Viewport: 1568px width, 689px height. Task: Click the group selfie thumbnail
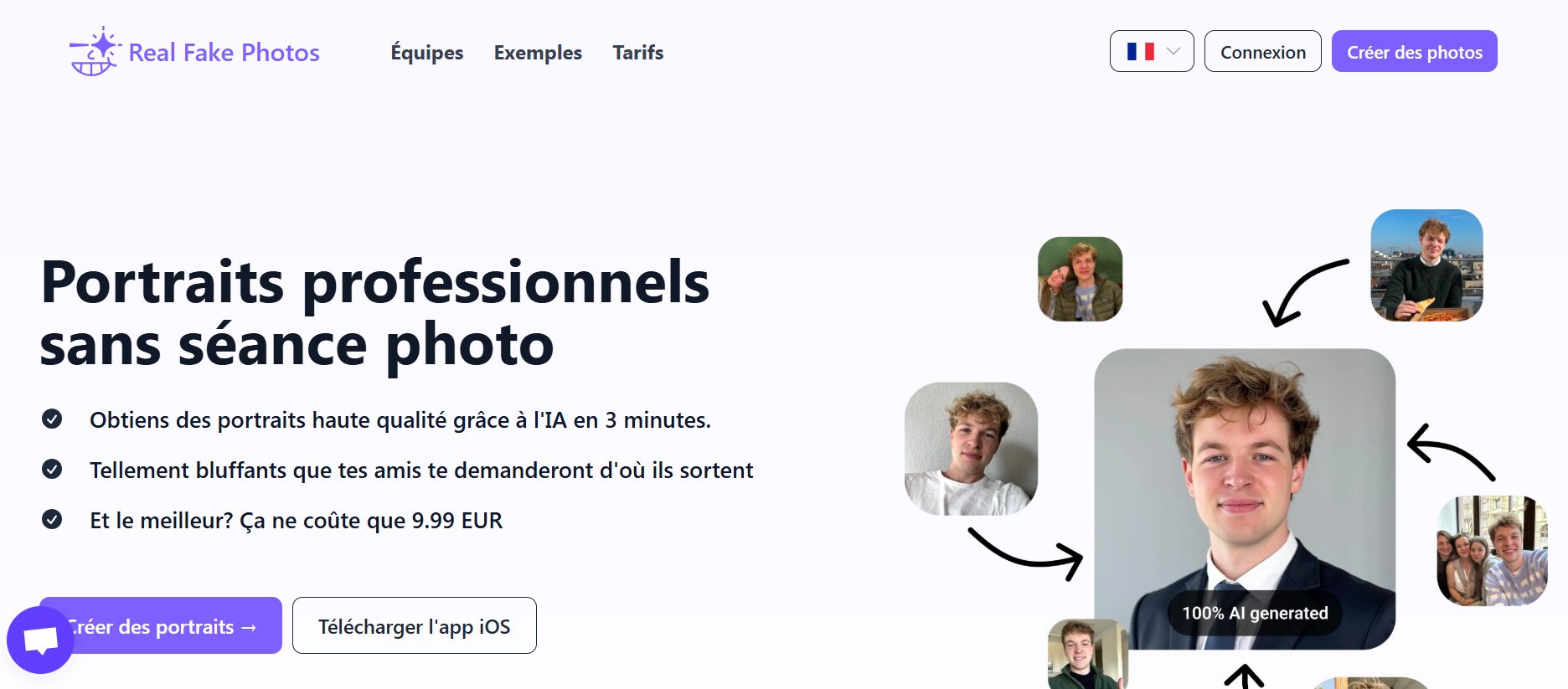pyautogui.click(x=1491, y=550)
